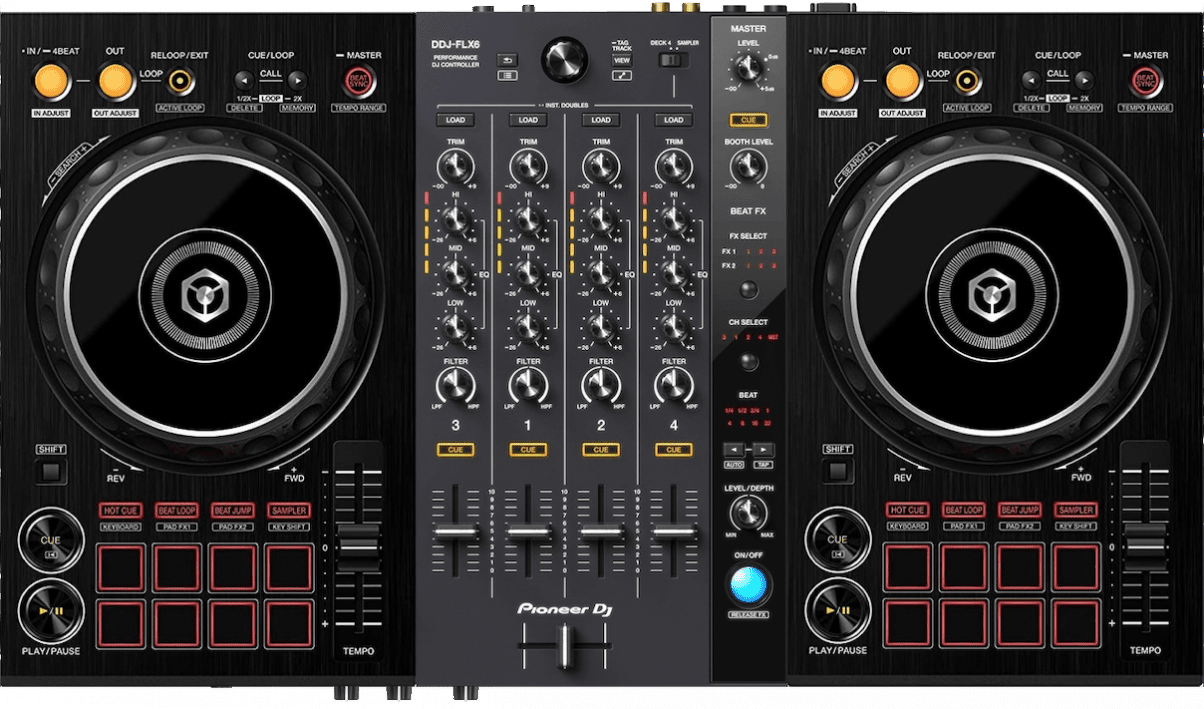Viewport: 1204px width, 709px height.
Task: Click the left deck RELOOP/EXIT button
Action: (181, 80)
